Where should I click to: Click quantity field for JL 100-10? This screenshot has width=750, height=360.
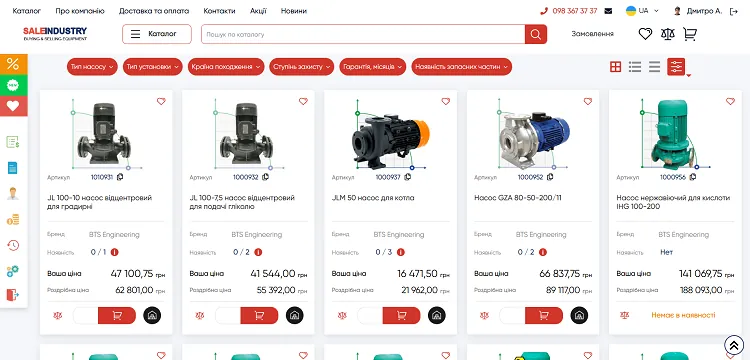tap(86, 316)
